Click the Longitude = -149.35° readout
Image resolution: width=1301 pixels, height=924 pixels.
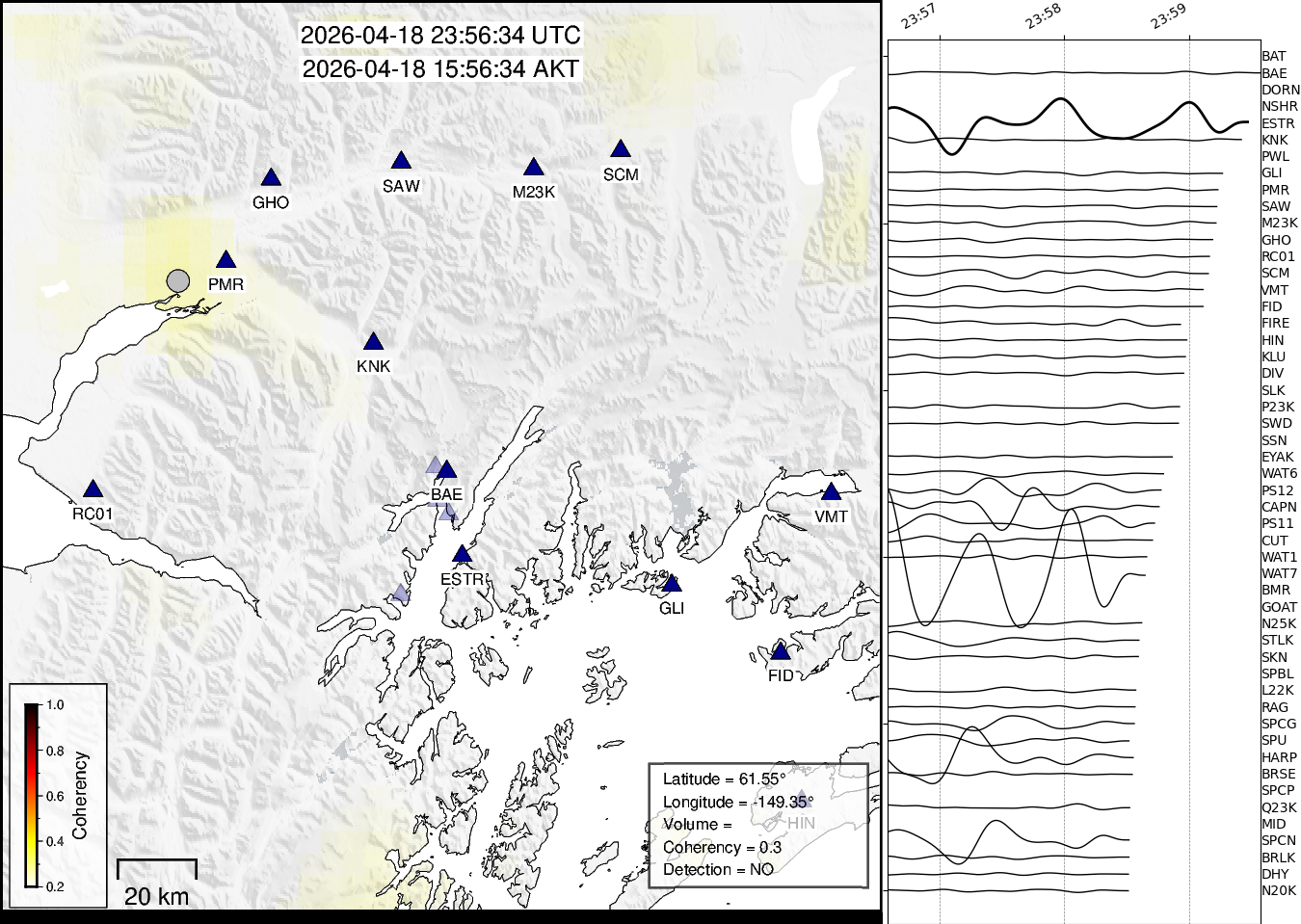click(x=738, y=803)
